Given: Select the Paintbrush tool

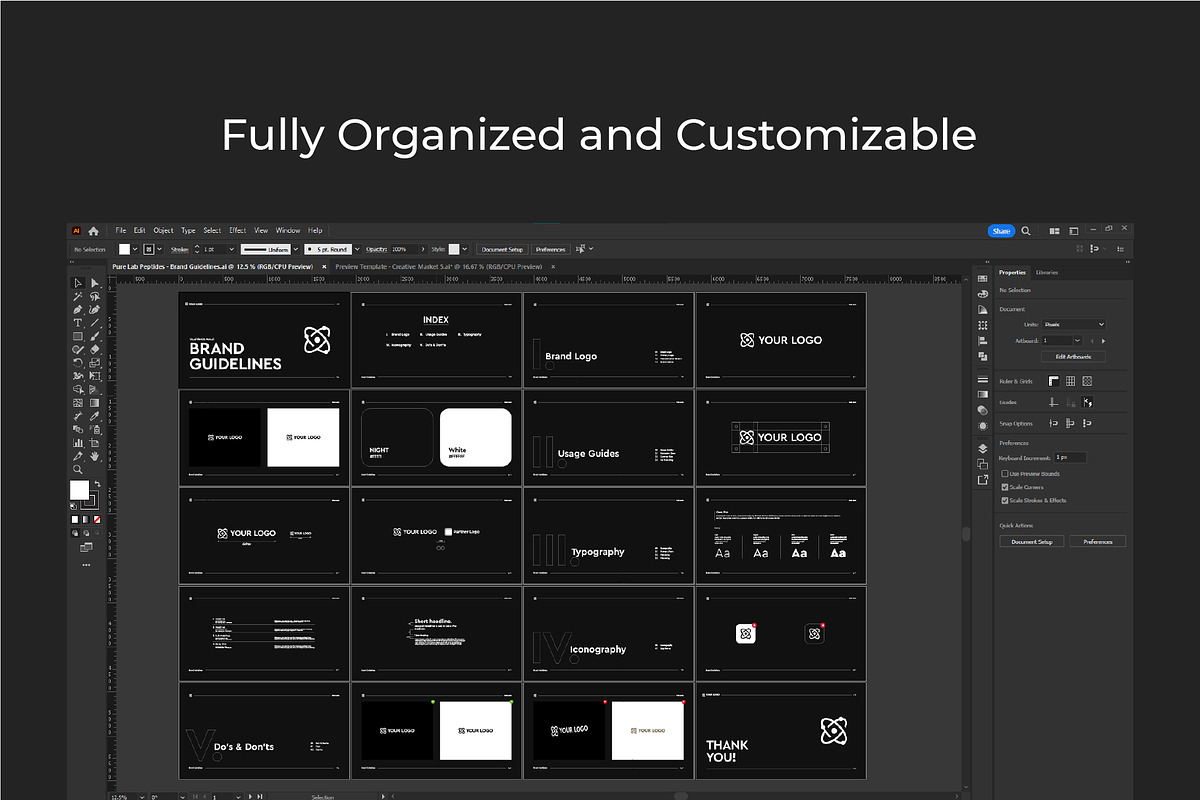Looking at the screenshot, I should coord(95,336).
